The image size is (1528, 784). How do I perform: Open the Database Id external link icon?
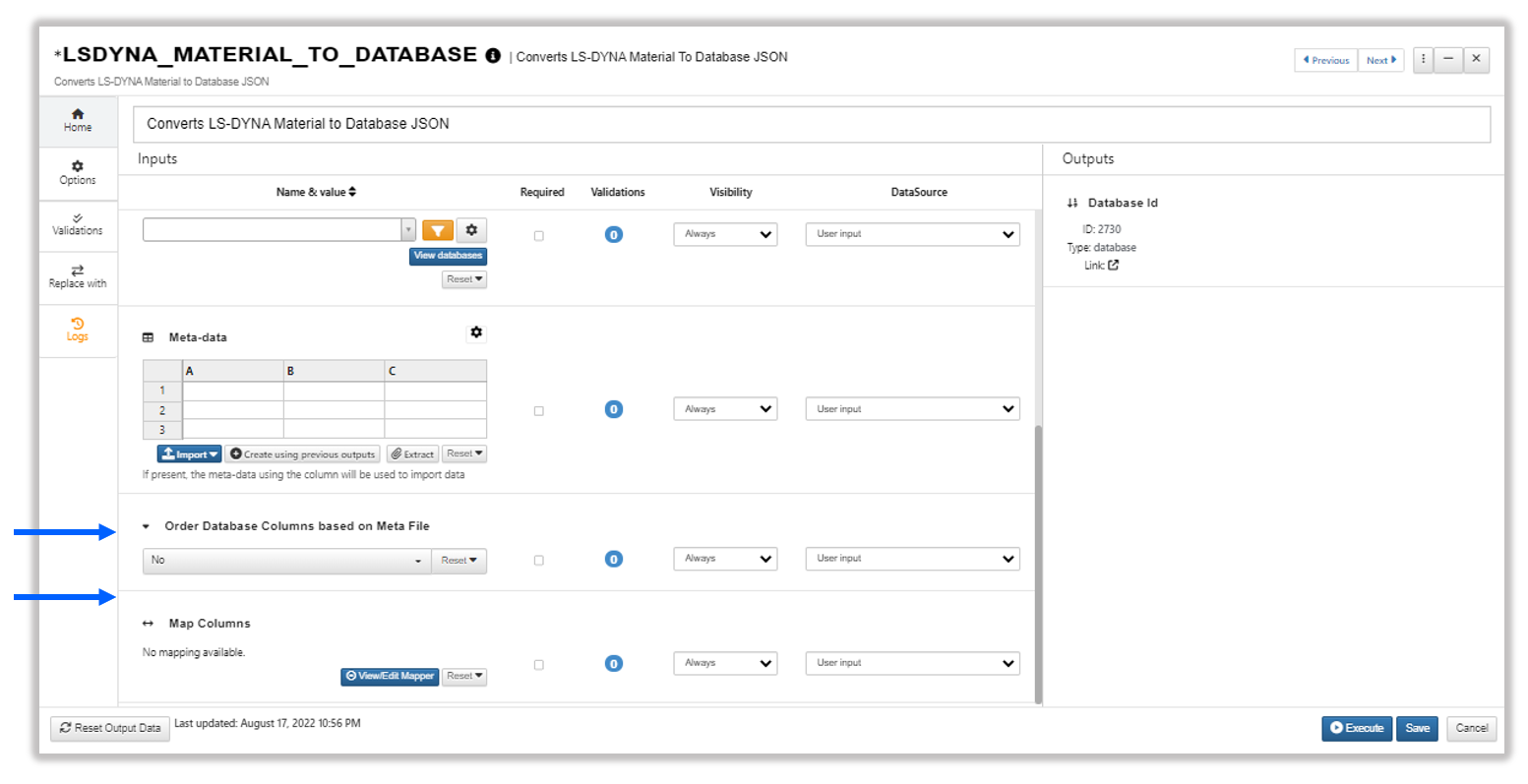1113,266
